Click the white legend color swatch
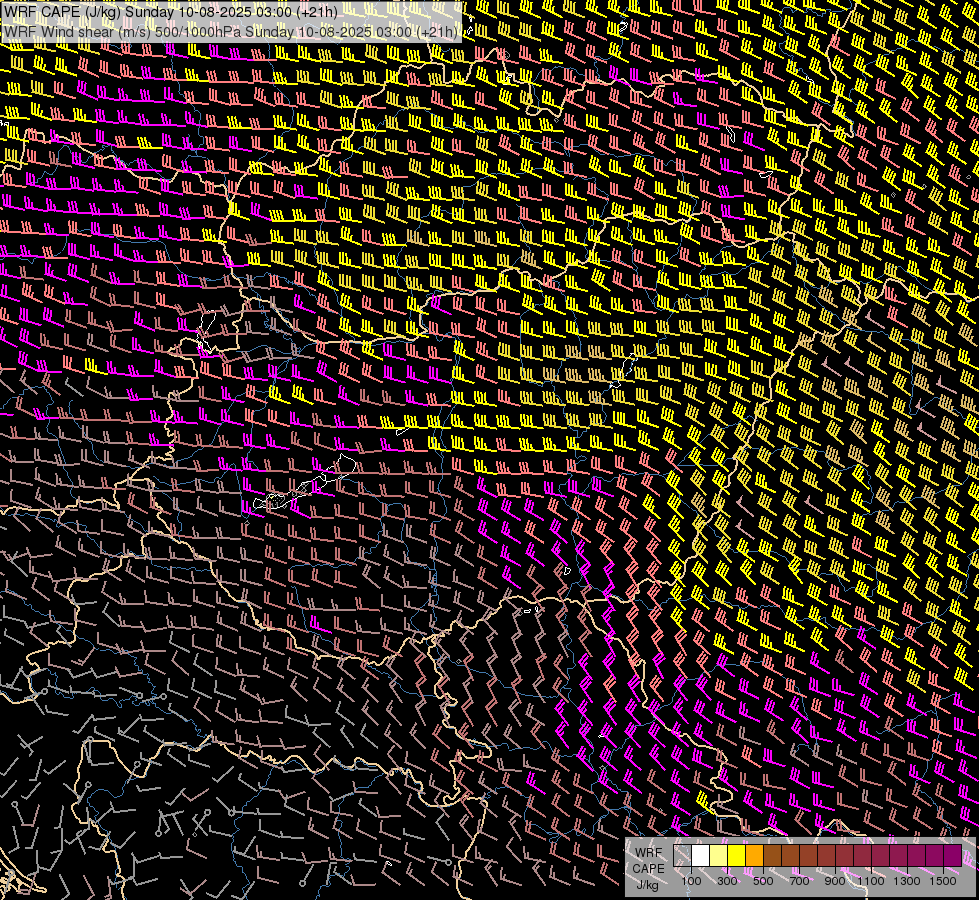The height and width of the screenshot is (900, 979). 701,856
